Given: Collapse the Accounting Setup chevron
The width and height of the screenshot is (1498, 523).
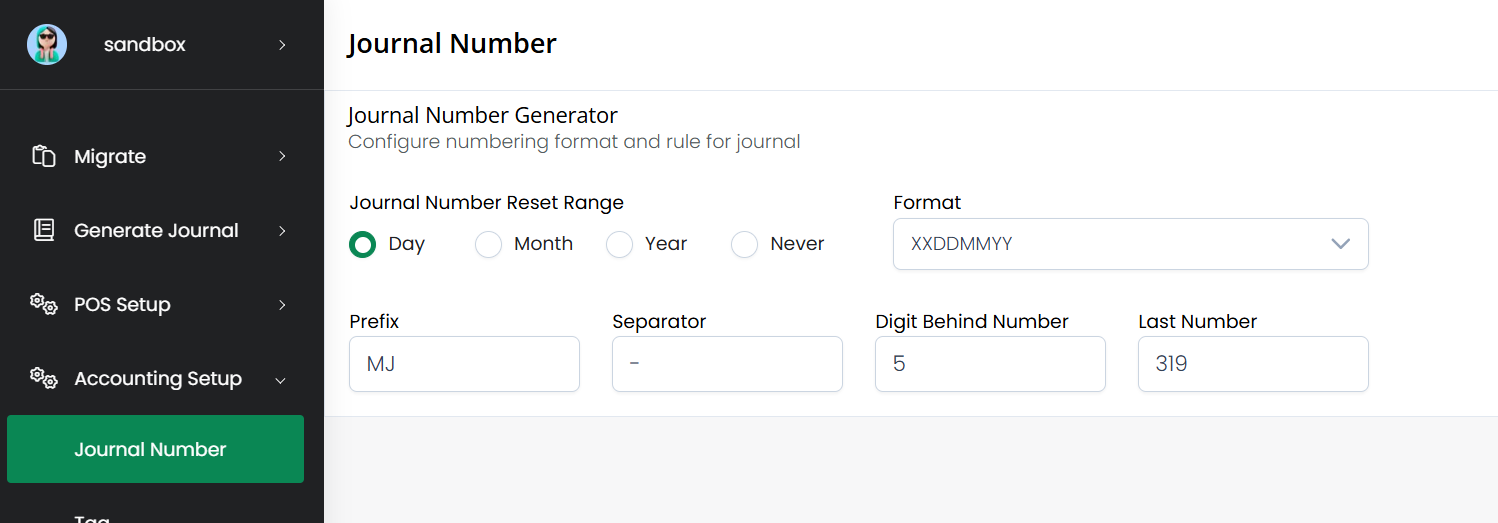Looking at the screenshot, I should 281,380.
